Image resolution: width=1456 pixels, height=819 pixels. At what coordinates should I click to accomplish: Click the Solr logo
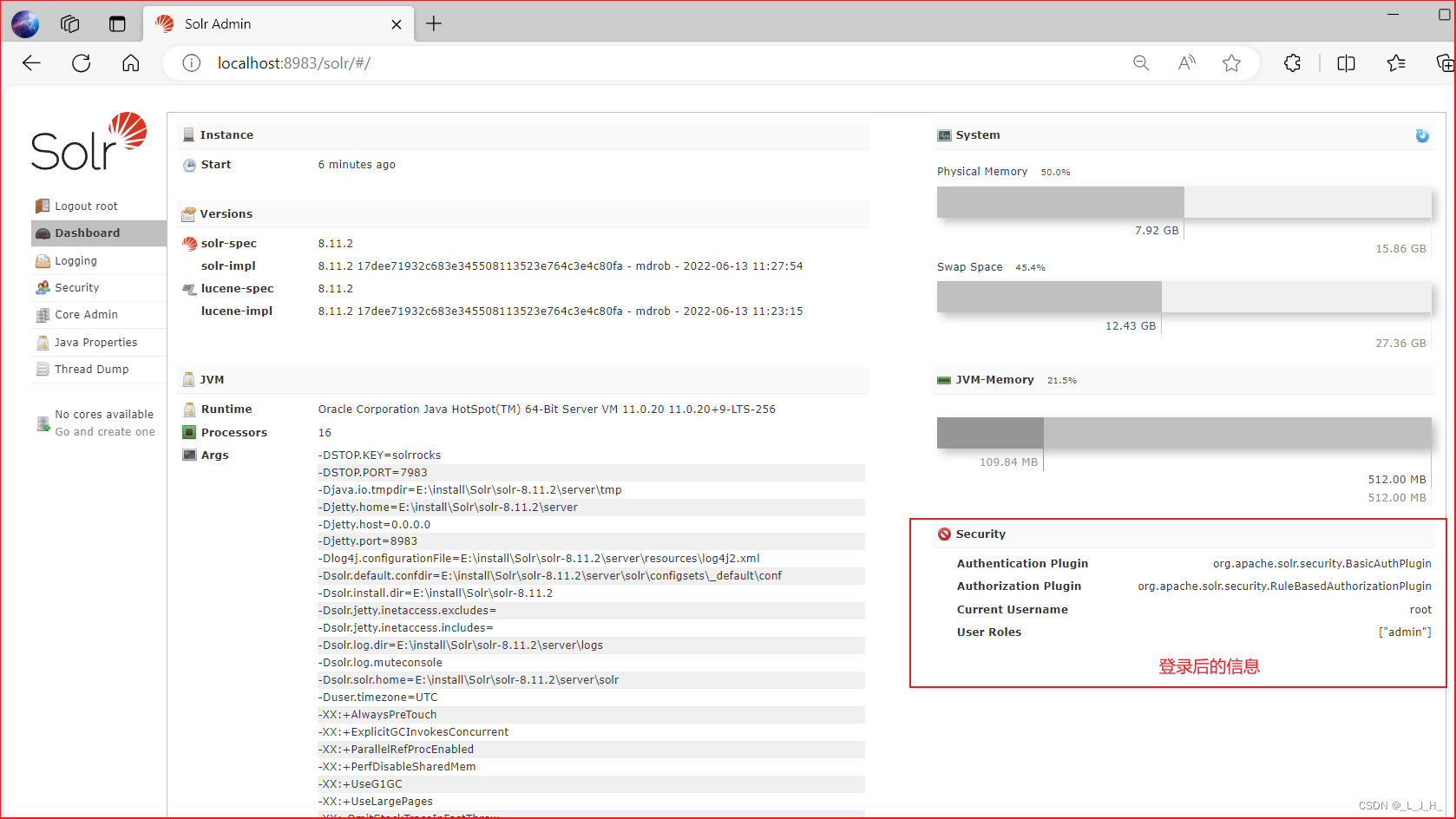(89, 141)
